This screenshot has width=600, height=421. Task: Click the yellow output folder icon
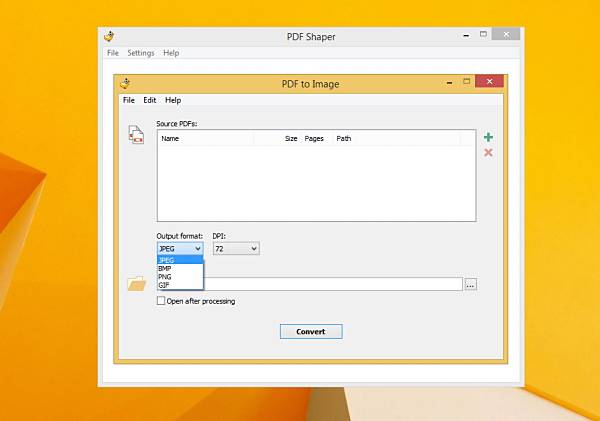point(137,284)
